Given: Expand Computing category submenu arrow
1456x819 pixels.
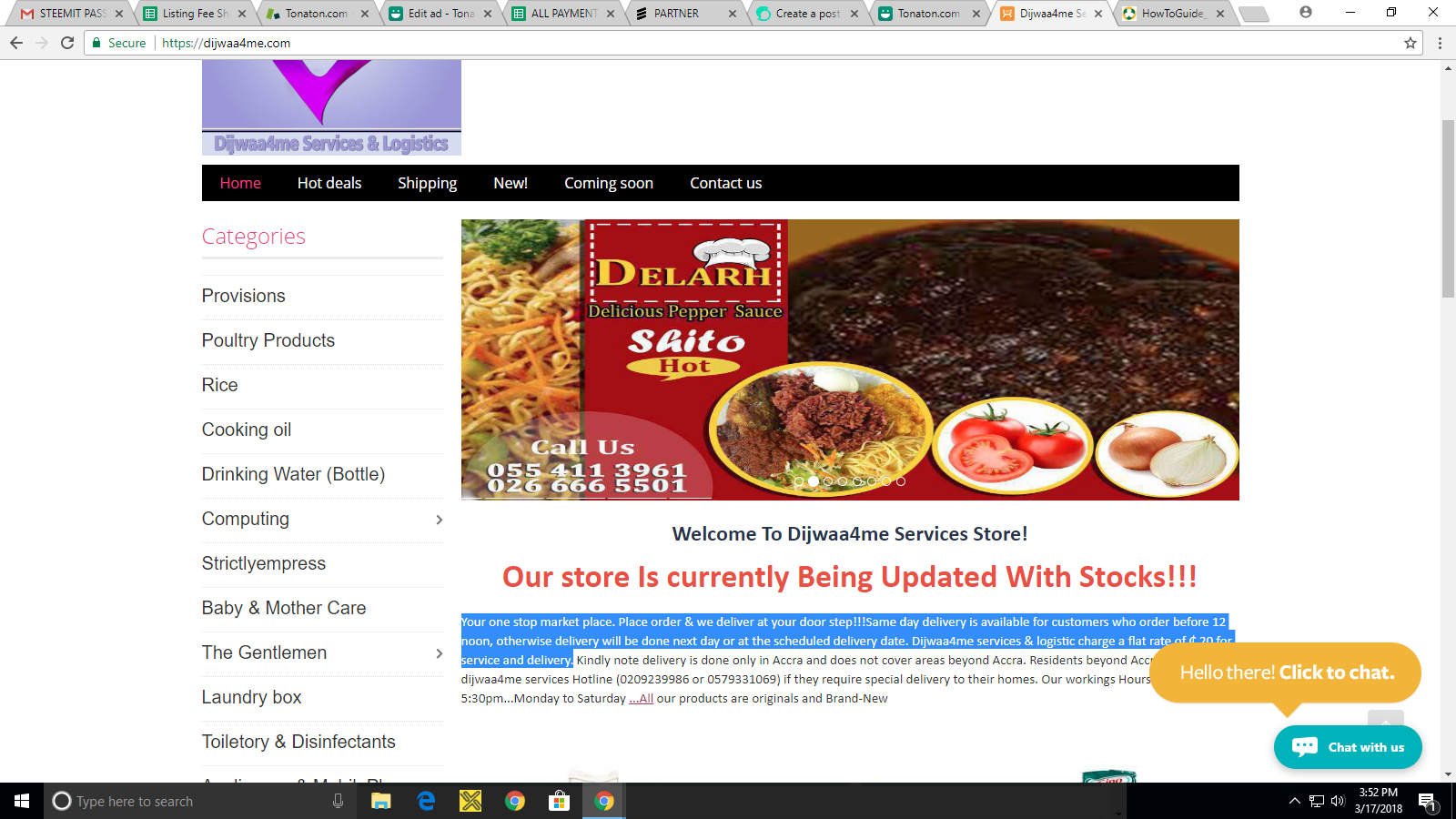Looking at the screenshot, I should point(439,520).
